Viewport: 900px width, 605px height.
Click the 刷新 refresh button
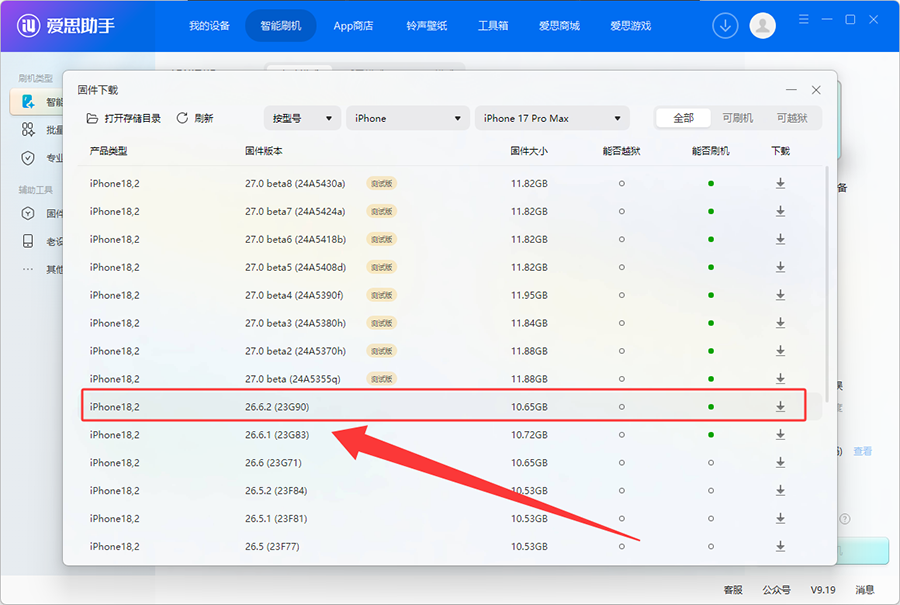pyautogui.click(x=195, y=118)
